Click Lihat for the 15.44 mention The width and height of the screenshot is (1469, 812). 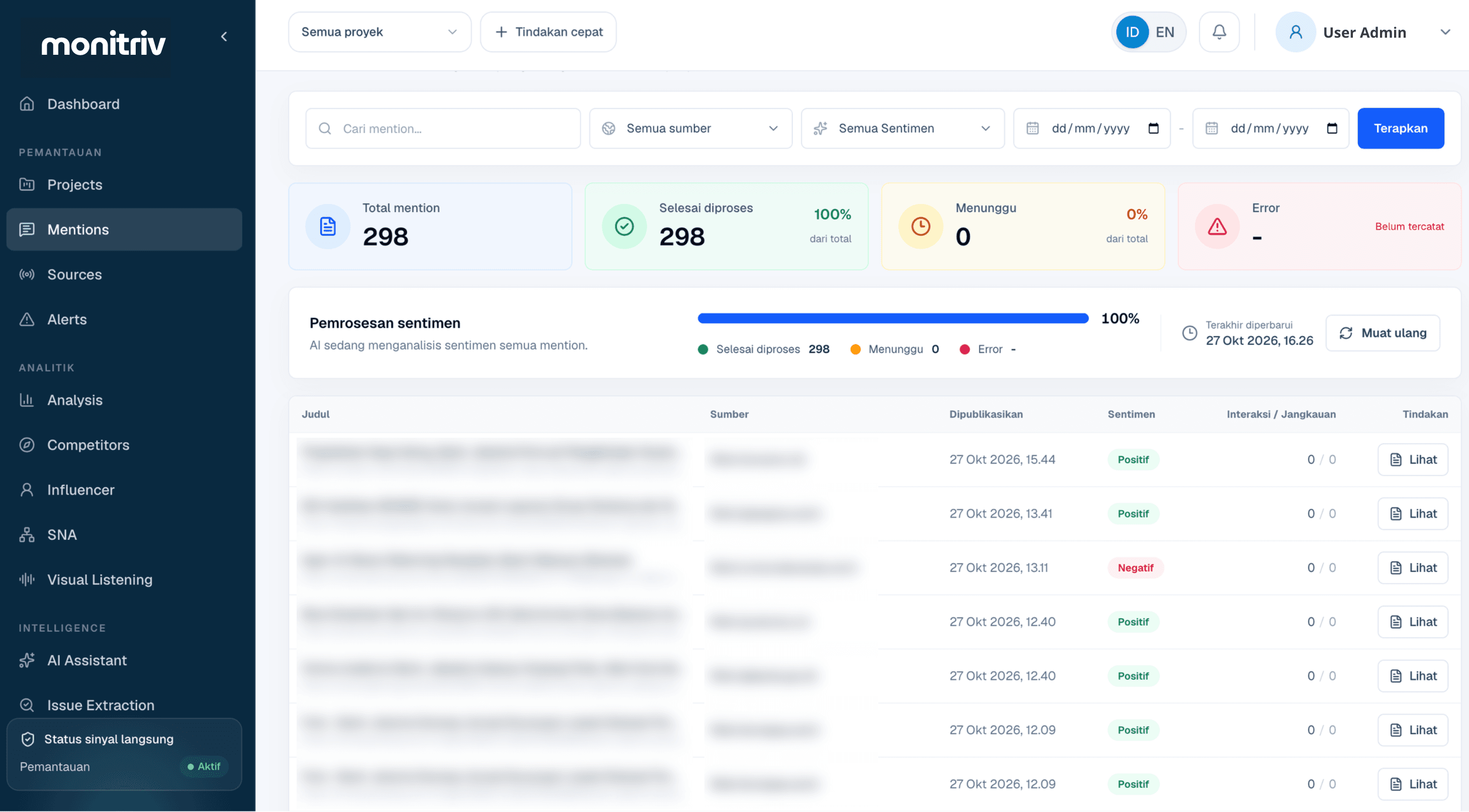(x=1413, y=459)
